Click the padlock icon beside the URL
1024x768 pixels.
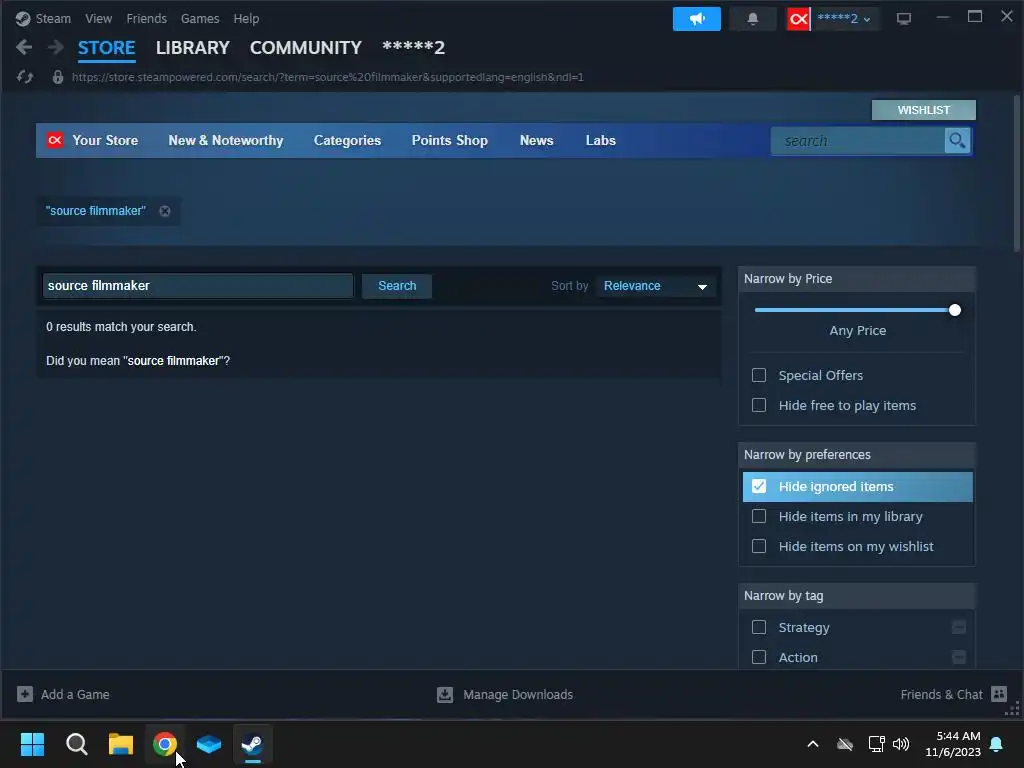coord(58,77)
